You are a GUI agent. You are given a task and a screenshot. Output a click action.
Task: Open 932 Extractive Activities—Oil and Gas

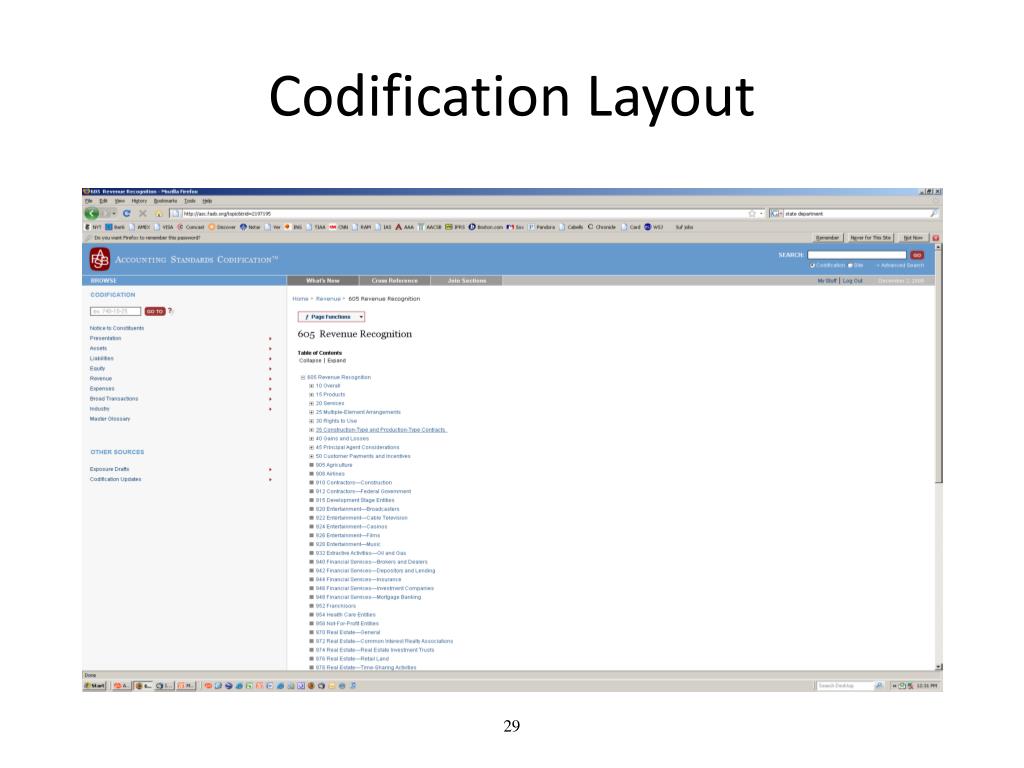[360, 553]
